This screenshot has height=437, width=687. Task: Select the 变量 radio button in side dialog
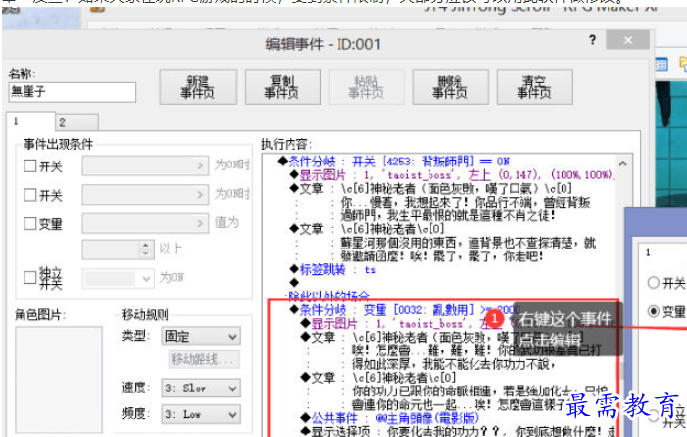tap(653, 311)
